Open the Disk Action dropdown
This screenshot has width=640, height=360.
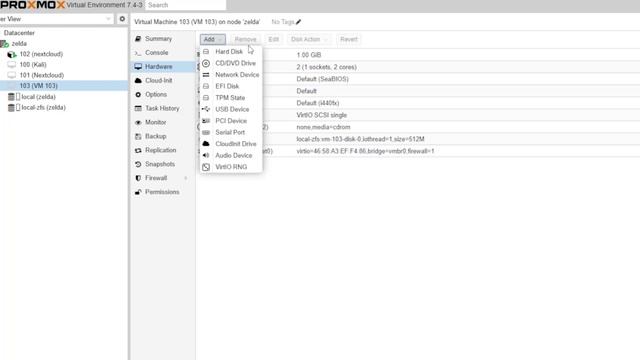[x=309, y=39]
